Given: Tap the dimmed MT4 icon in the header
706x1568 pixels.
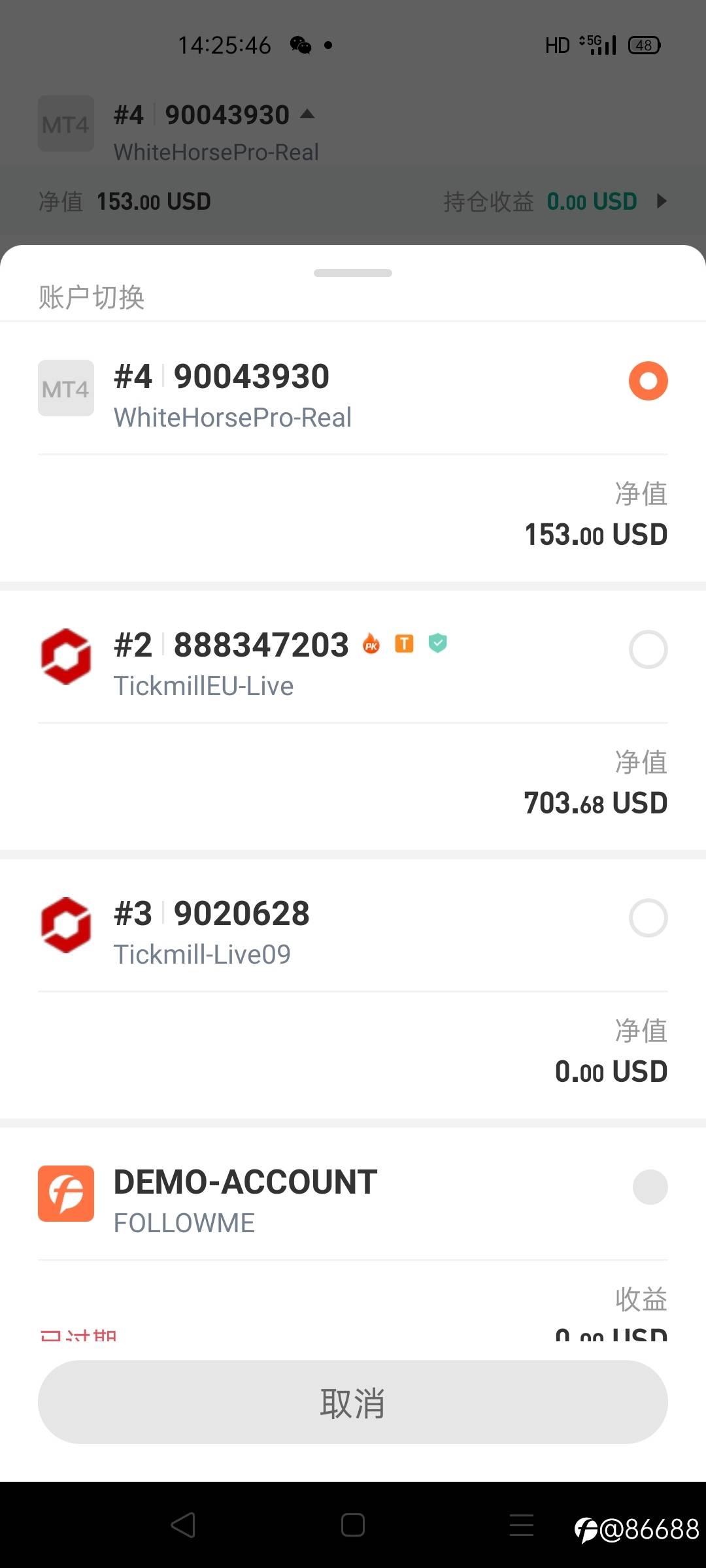Looking at the screenshot, I should [x=65, y=124].
